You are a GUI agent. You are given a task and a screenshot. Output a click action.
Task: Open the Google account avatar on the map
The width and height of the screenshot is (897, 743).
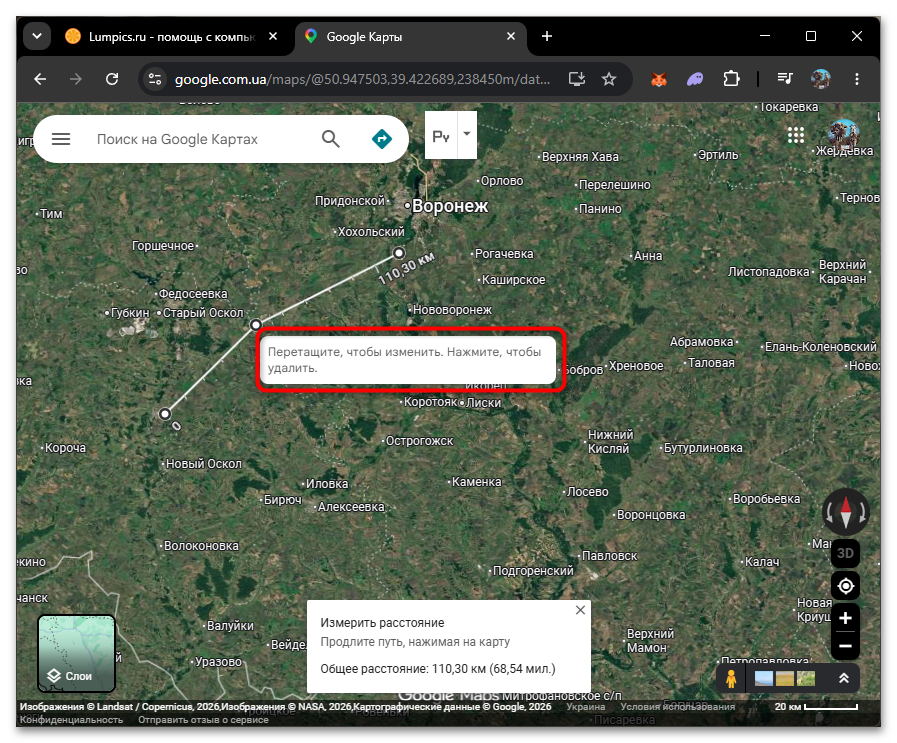click(x=843, y=135)
